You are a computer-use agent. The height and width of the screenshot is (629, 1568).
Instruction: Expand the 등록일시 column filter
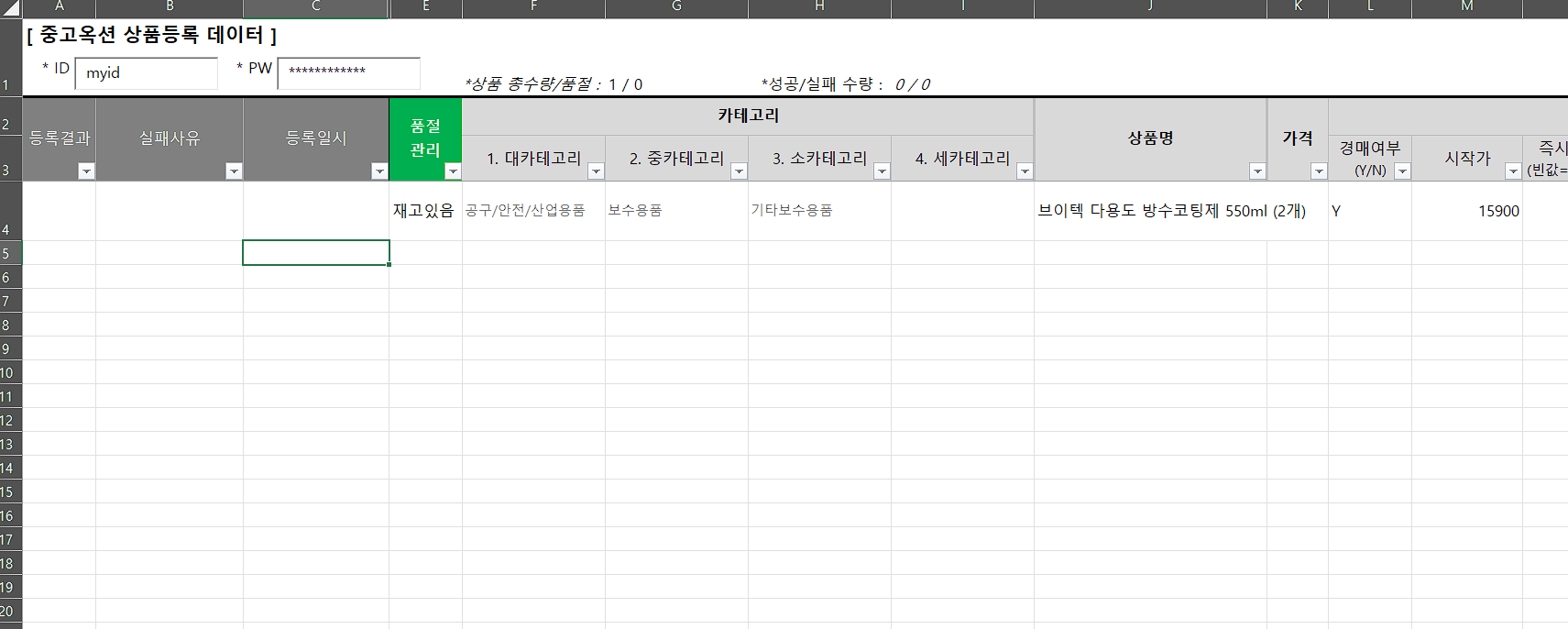coord(379,171)
